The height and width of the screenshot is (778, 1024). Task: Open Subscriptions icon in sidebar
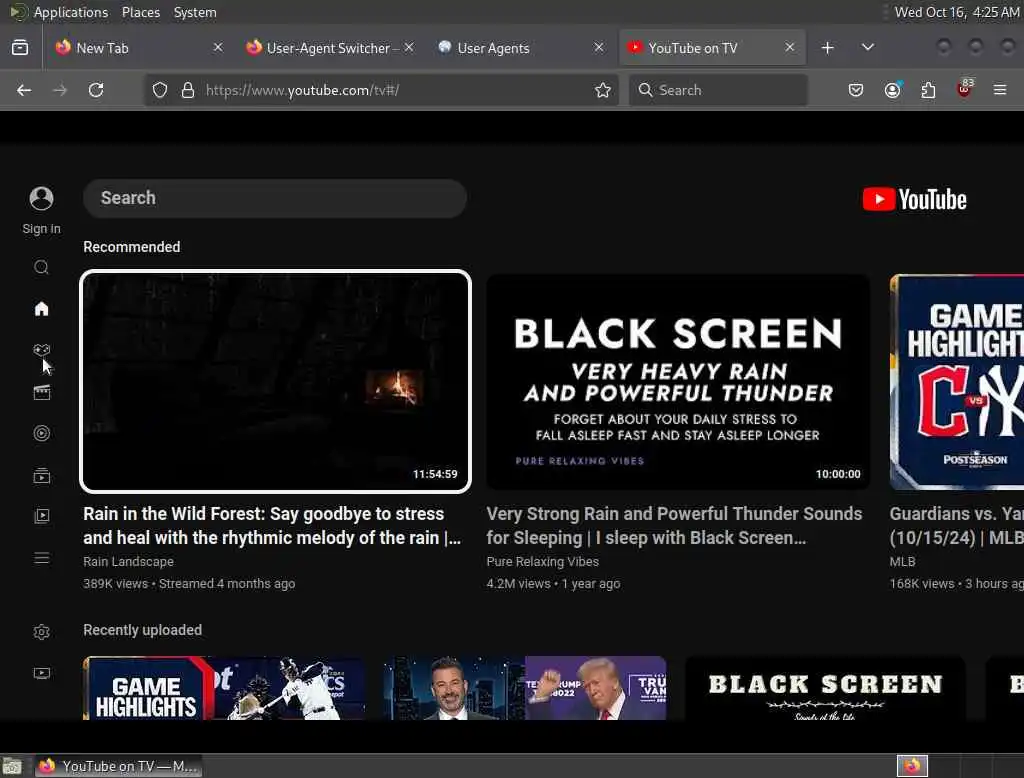(41, 476)
